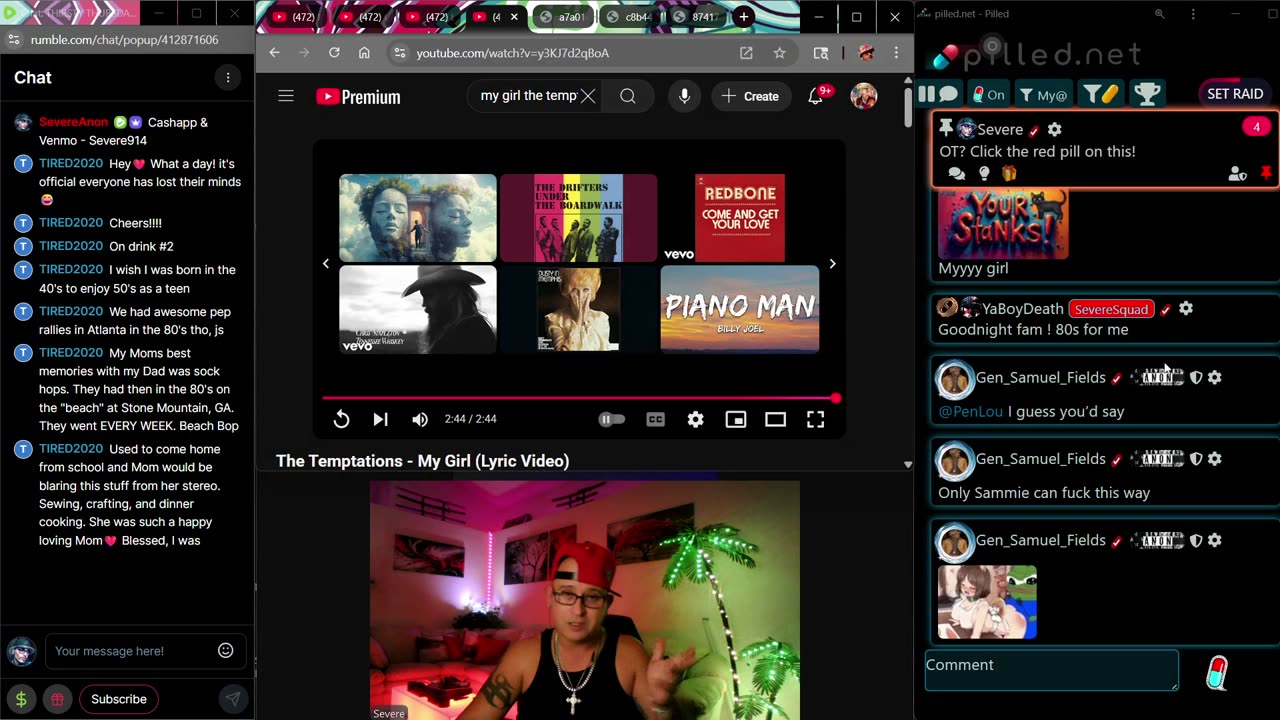The width and height of the screenshot is (1280, 720).
Task: Open Drifters Under the Boardwalk thumbnail
Action: 578,218
